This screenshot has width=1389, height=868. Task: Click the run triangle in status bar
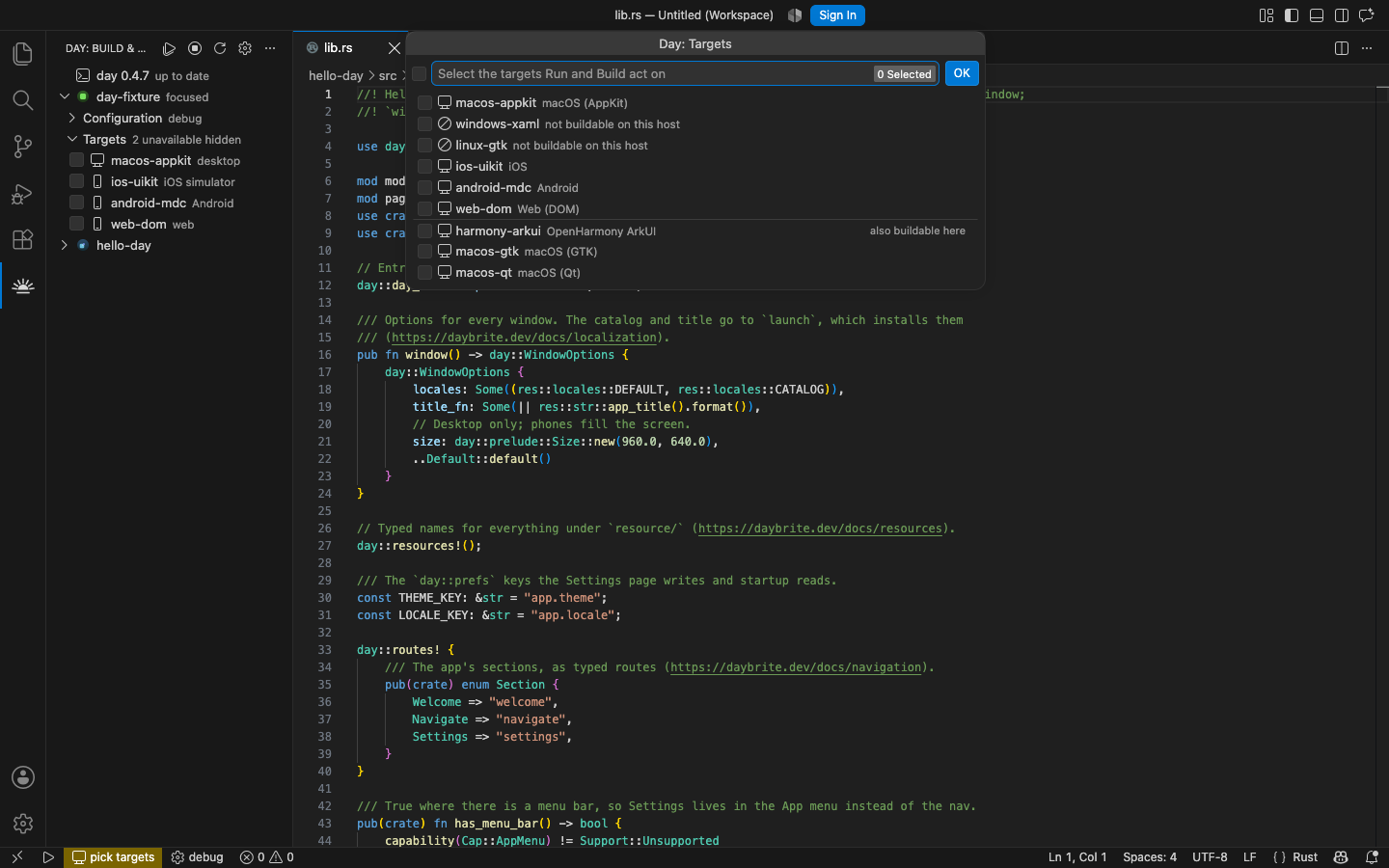pos(48,857)
